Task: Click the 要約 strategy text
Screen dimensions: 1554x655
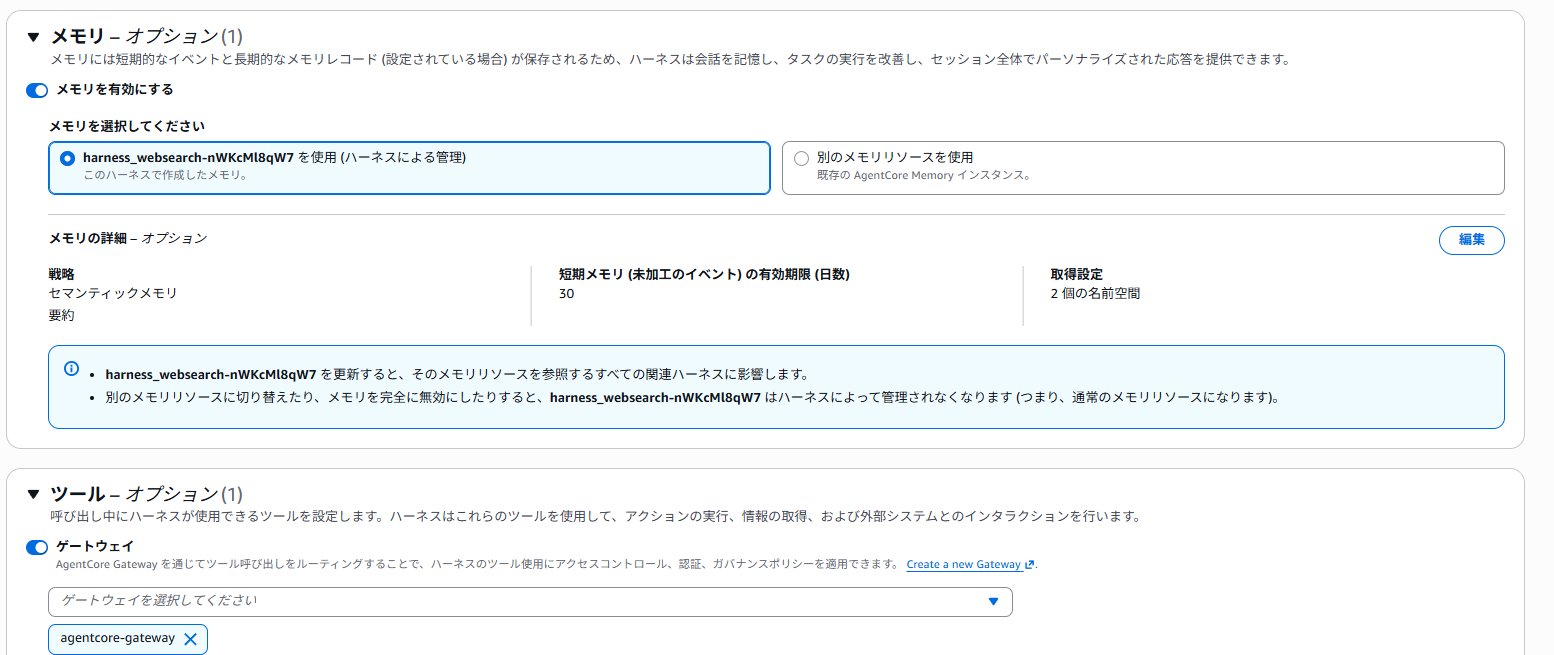Action: [x=62, y=316]
